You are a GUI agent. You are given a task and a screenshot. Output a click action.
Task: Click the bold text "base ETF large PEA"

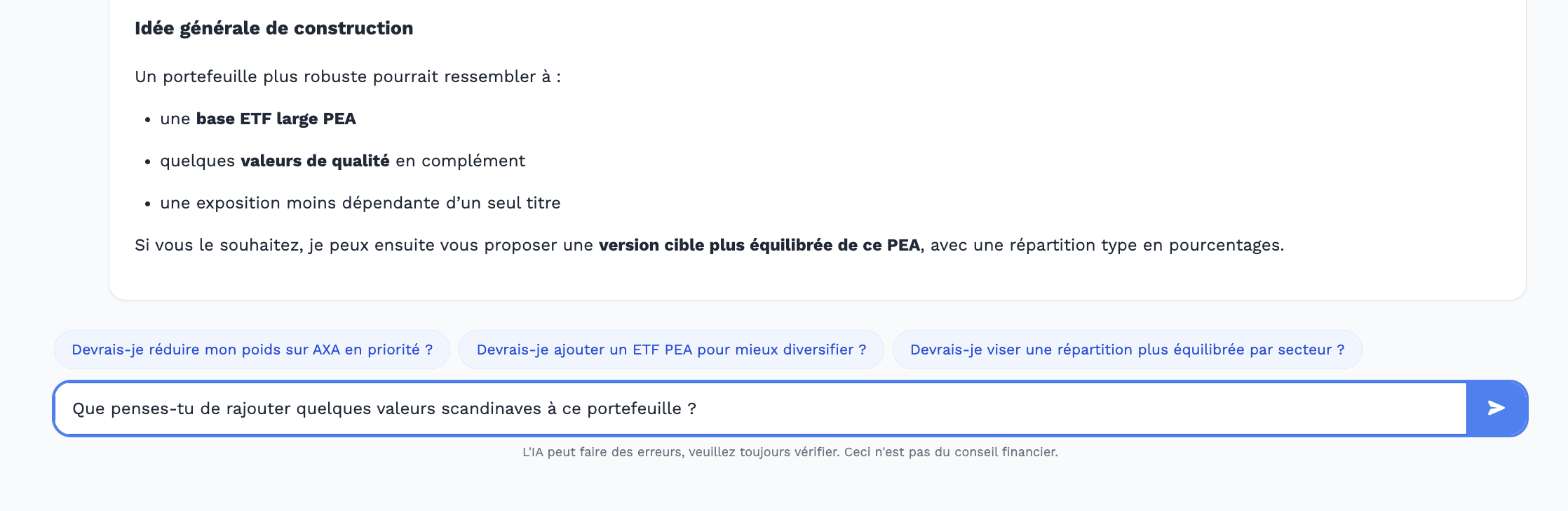pos(276,119)
